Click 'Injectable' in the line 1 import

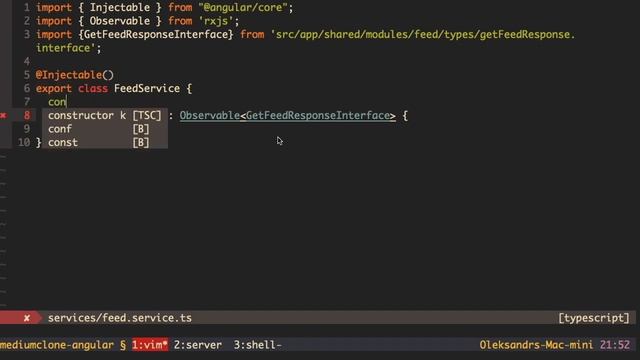(x=120, y=8)
